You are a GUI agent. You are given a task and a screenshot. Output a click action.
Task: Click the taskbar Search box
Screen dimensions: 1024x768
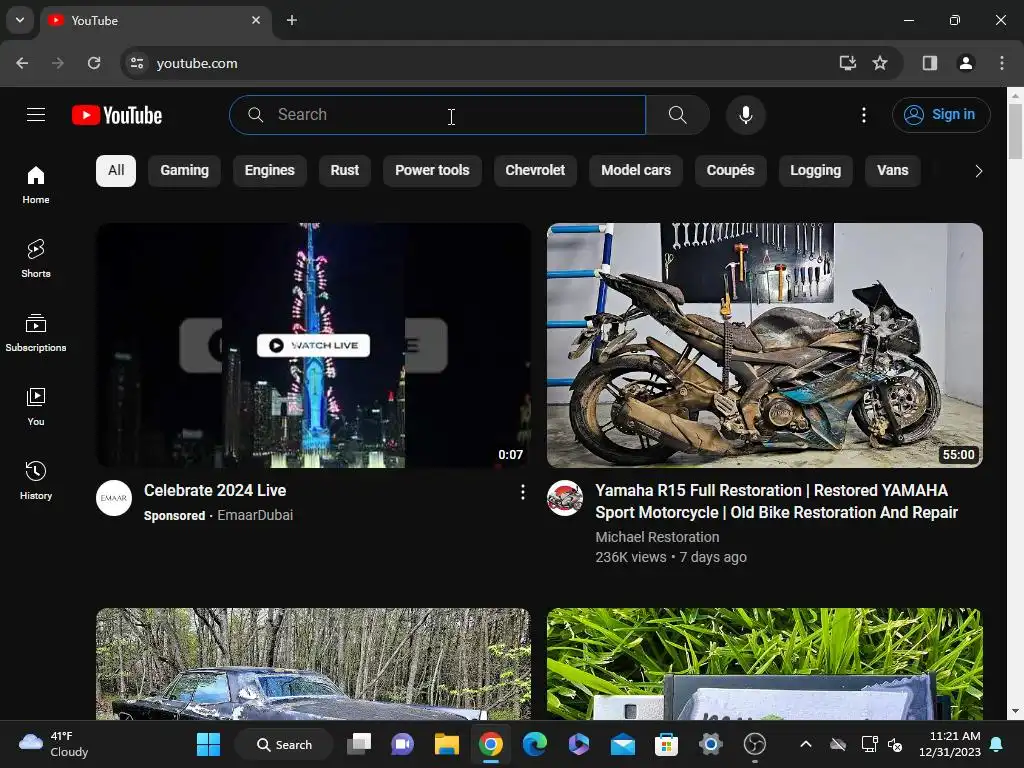(x=284, y=744)
